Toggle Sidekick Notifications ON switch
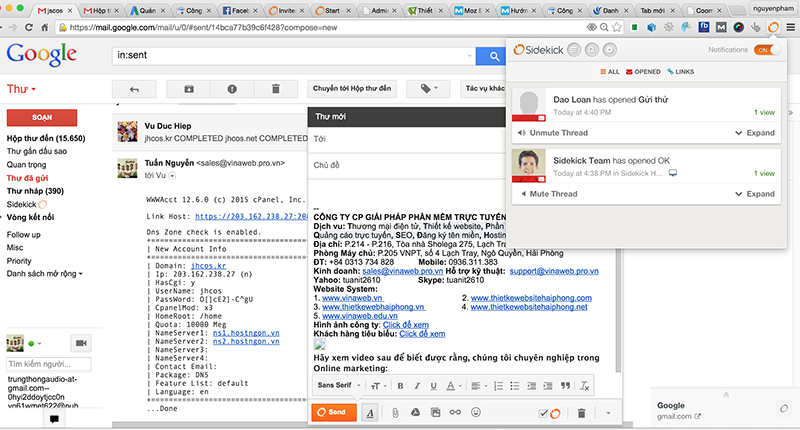The width and height of the screenshot is (800, 430). 768,49
